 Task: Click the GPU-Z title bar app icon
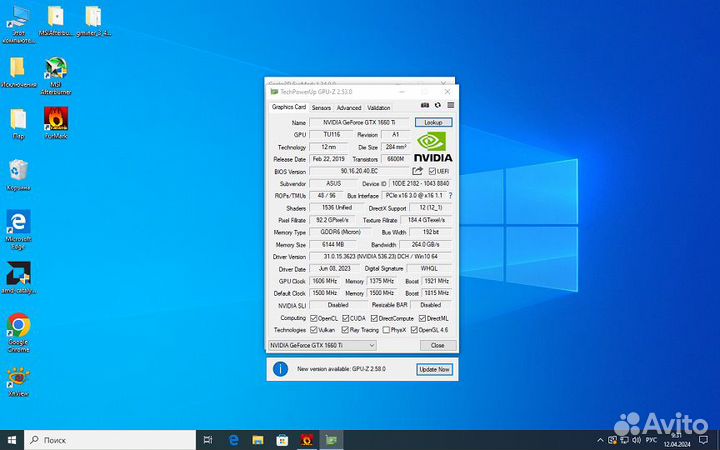tap(274, 92)
